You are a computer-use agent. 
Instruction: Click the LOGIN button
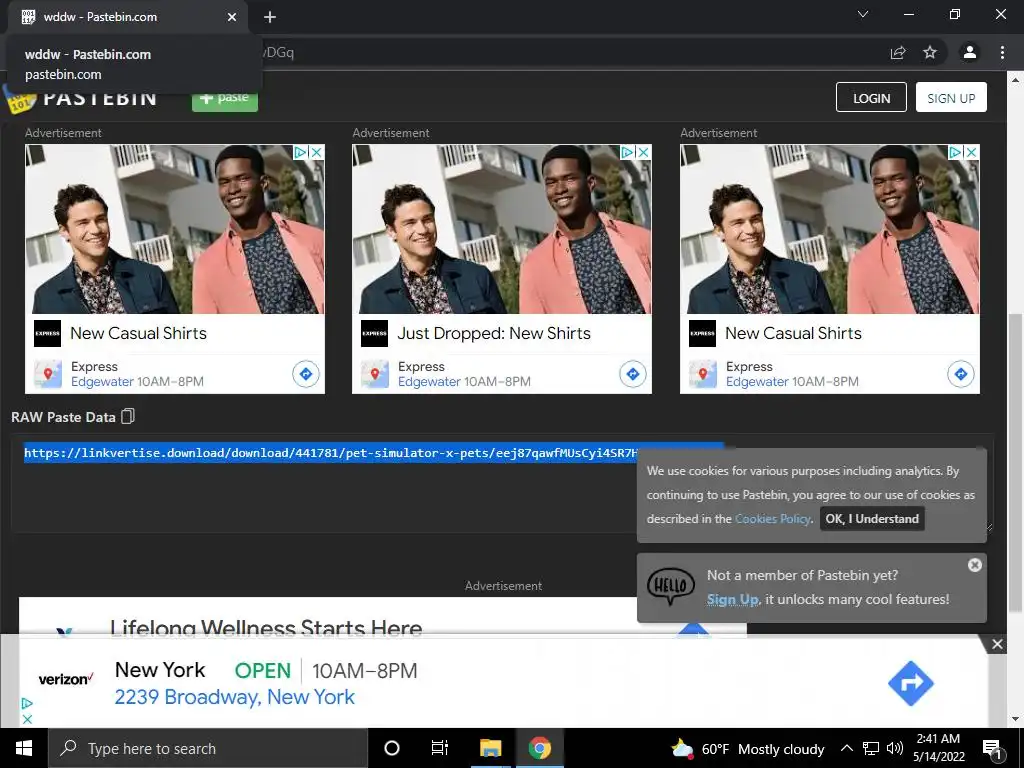coord(871,97)
